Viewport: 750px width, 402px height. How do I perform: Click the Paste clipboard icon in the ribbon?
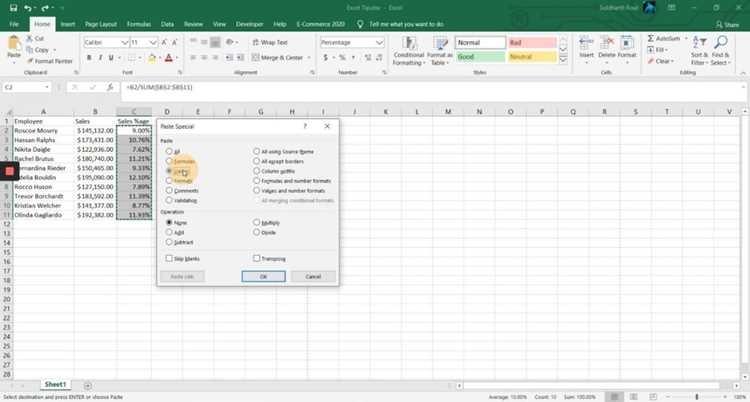(x=14, y=43)
